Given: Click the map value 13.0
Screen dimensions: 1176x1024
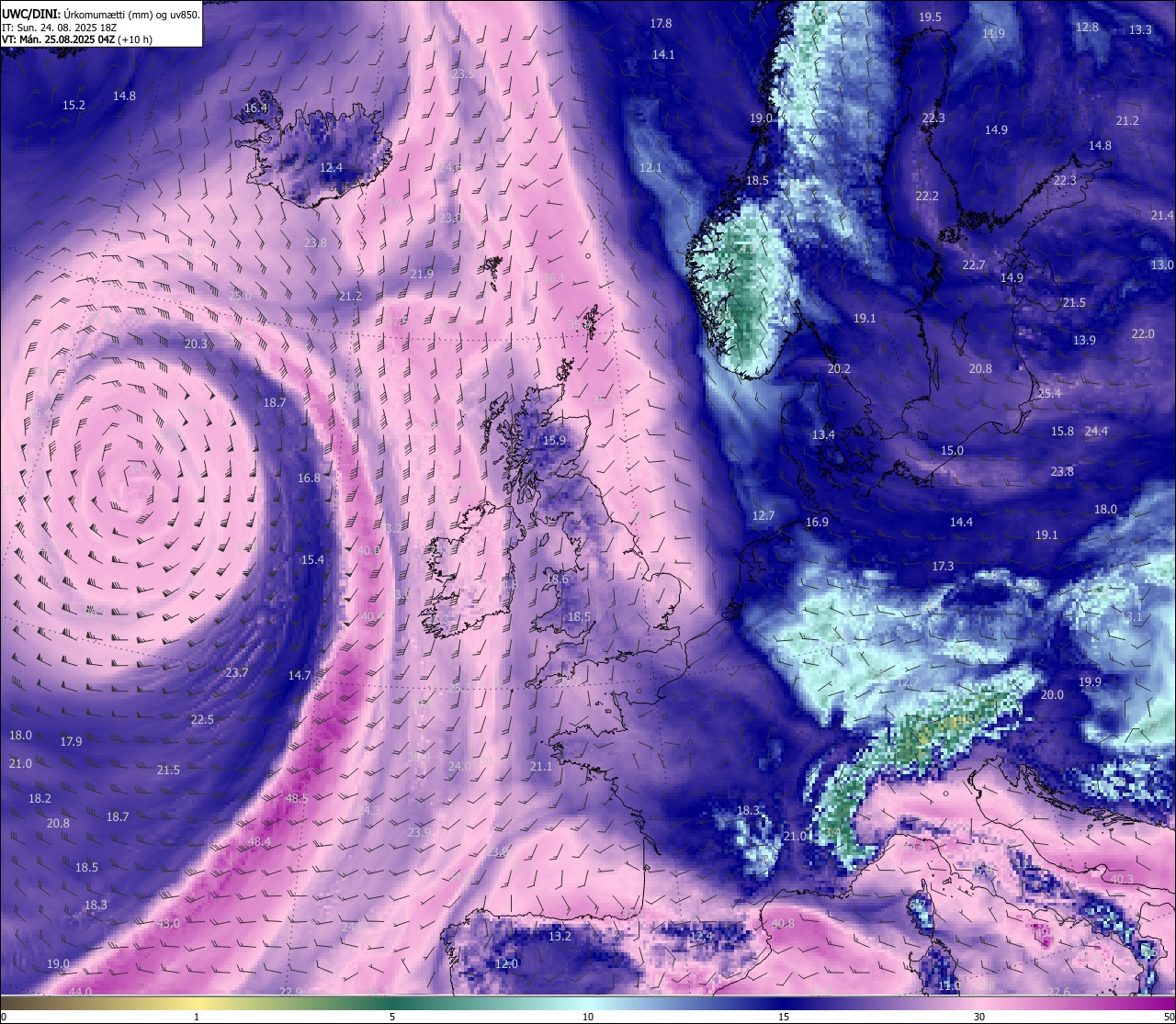Looking at the screenshot, I should click(1162, 265).
